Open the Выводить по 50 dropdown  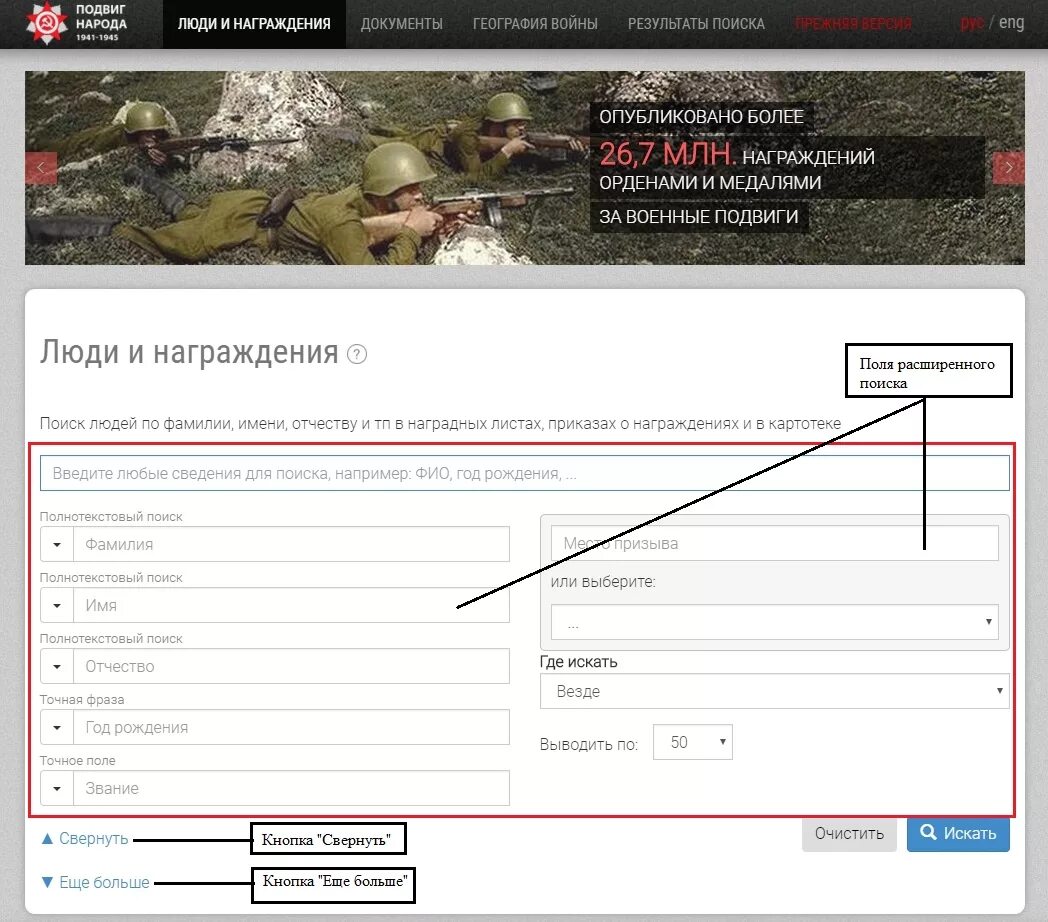point(692,742)
